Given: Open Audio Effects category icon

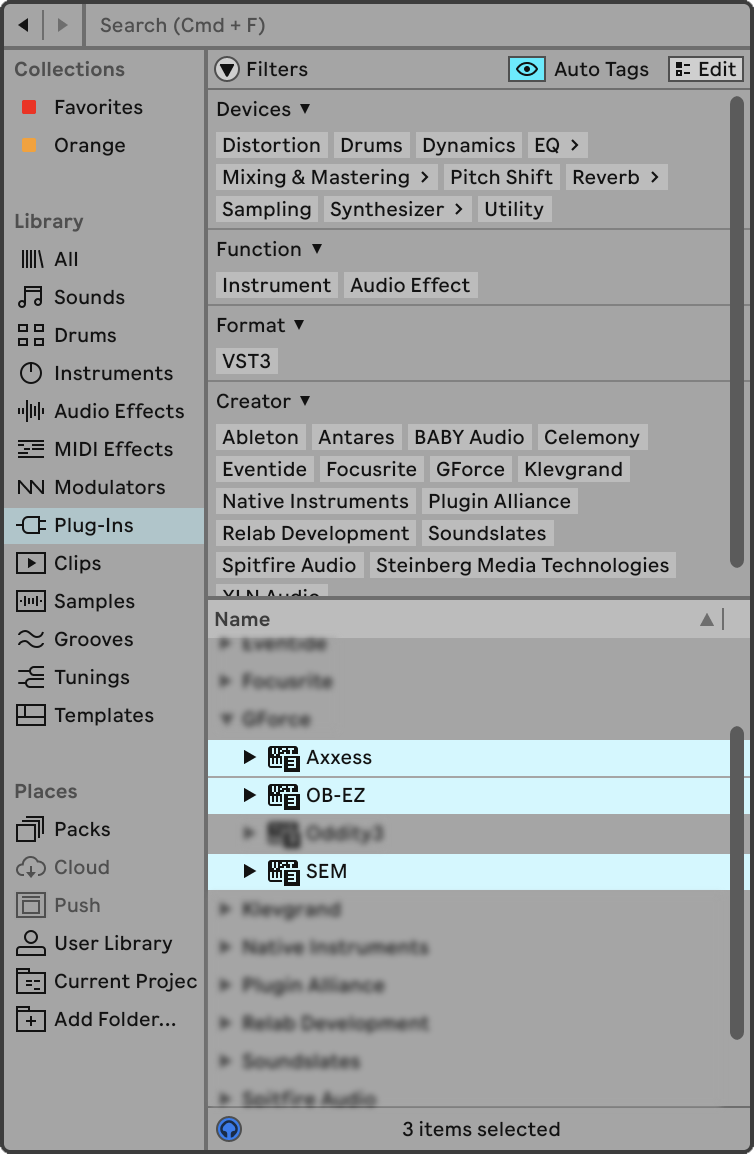Looking at the screenshot, I should (31, 411).
